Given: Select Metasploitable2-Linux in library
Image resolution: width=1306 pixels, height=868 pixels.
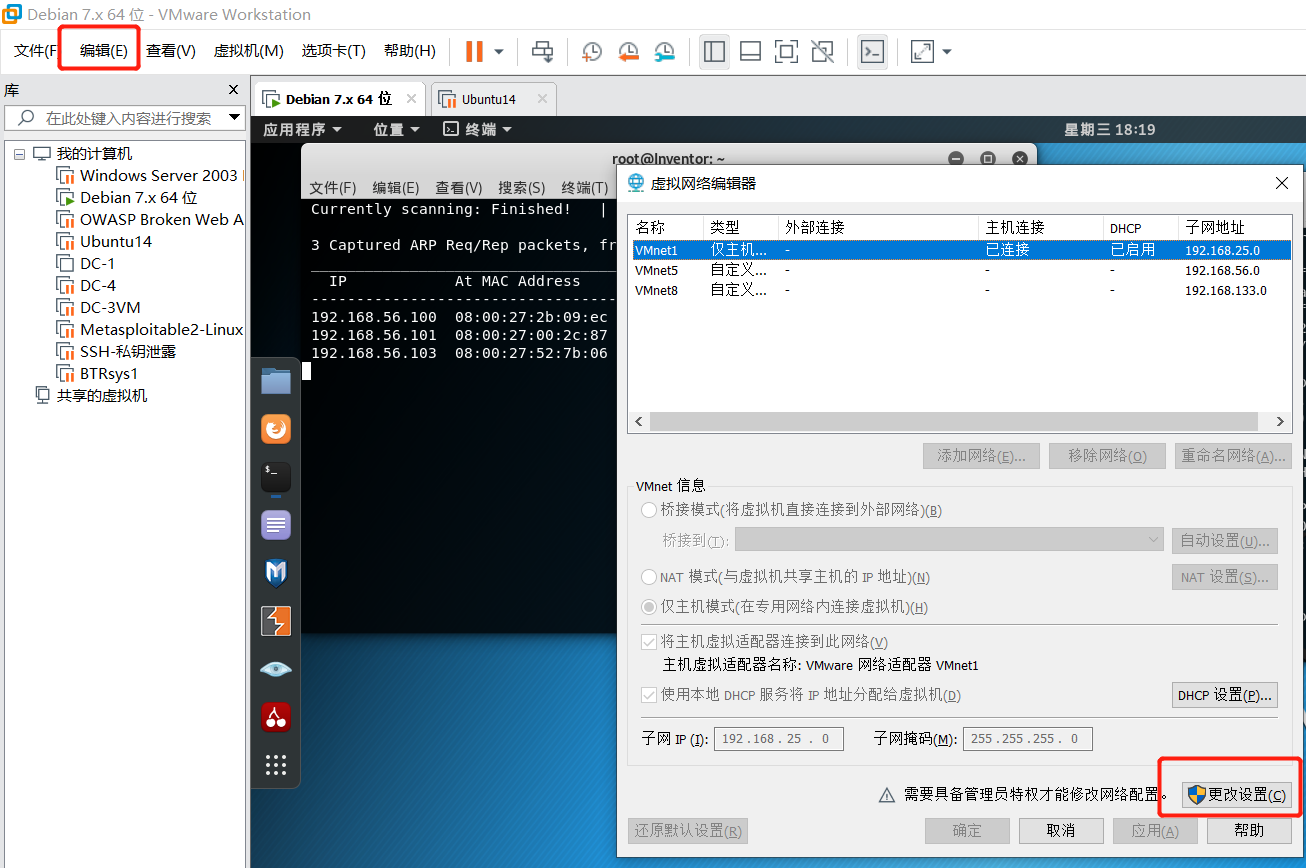Looking at the screenshot, I should click(x=150, y=330).
